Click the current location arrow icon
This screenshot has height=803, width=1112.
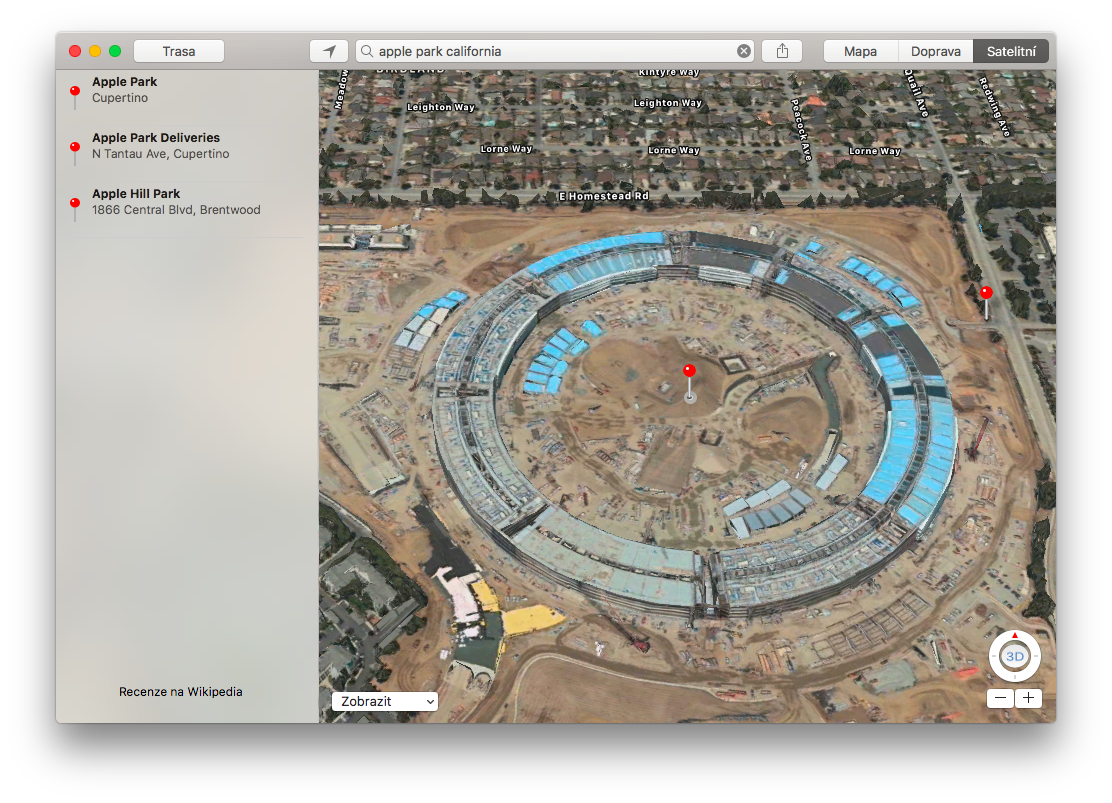tap(329, 51)
